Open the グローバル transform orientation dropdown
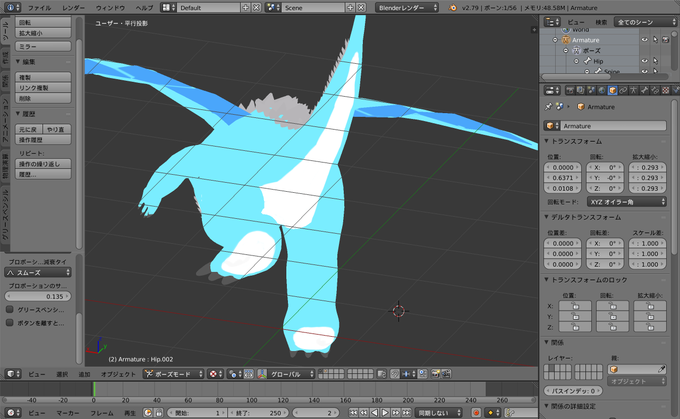This screenshot has height=419, width=680. pyautogui.click(x=291, y=374)
